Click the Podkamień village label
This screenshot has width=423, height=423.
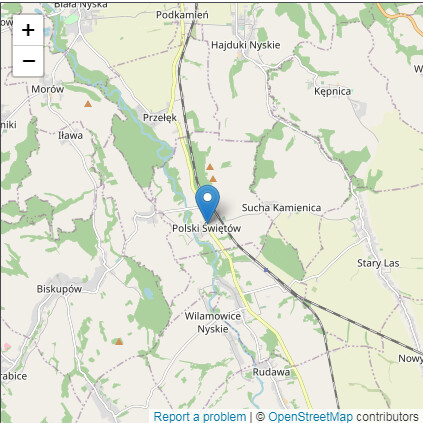pos(182,15)
